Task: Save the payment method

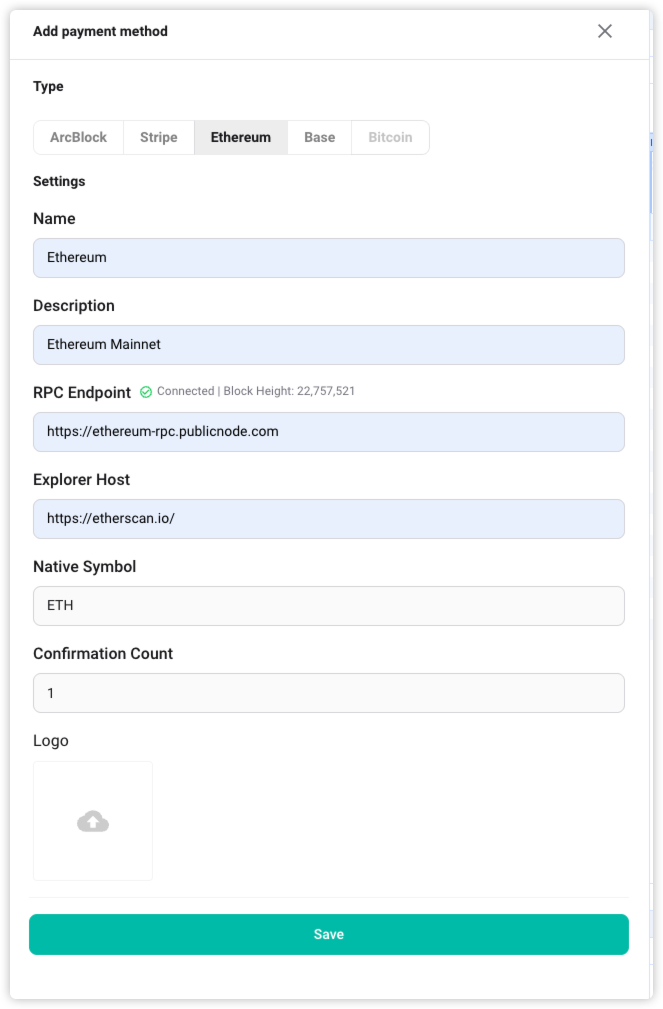Action: (329, 934)
